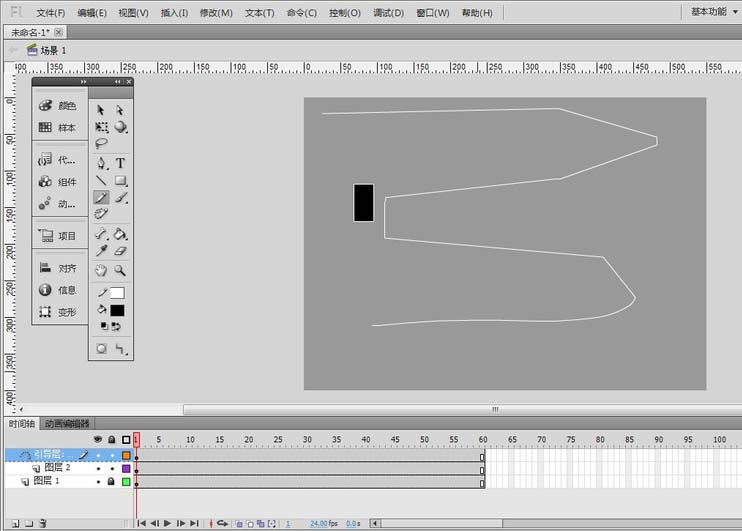Click the 场景 1 scene label
This screenshot has width=742, height=531.
(x=53, y=50)
